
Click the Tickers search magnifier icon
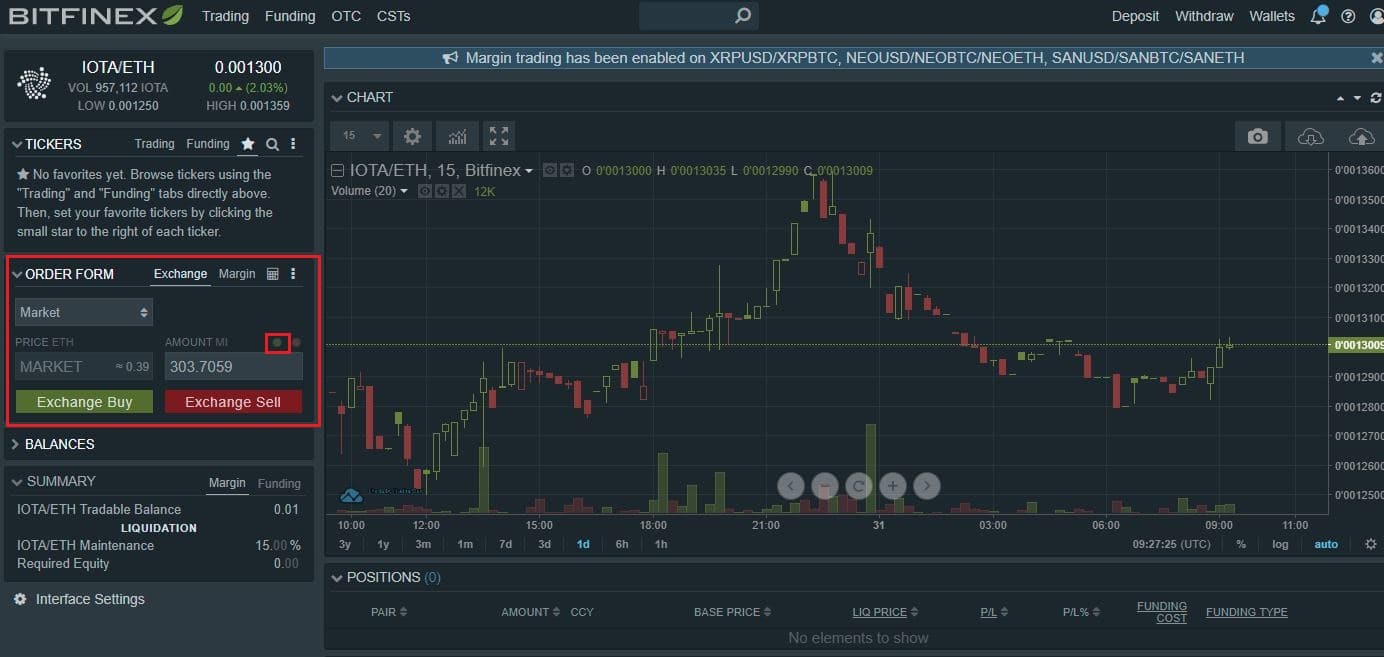click(272, 144)
